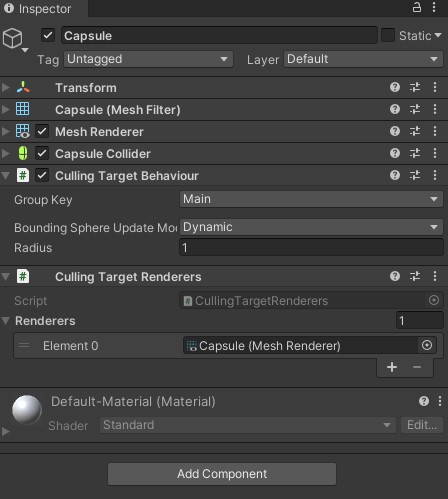
Task: Open Capsule Collider three-dot menu
Action: pos(435,153)
